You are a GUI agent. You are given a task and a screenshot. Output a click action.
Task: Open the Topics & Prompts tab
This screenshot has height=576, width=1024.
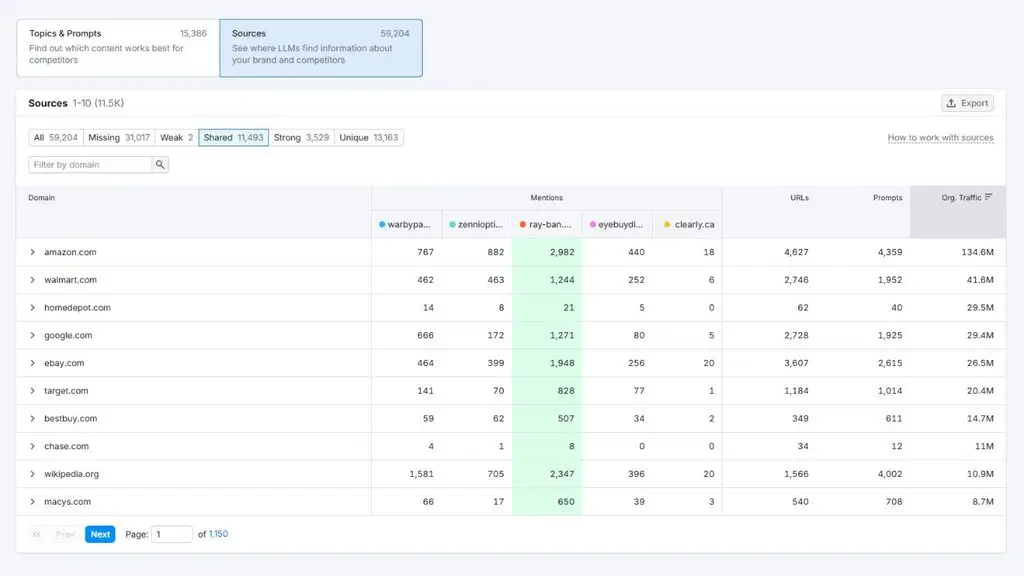(x=118, y=48)
